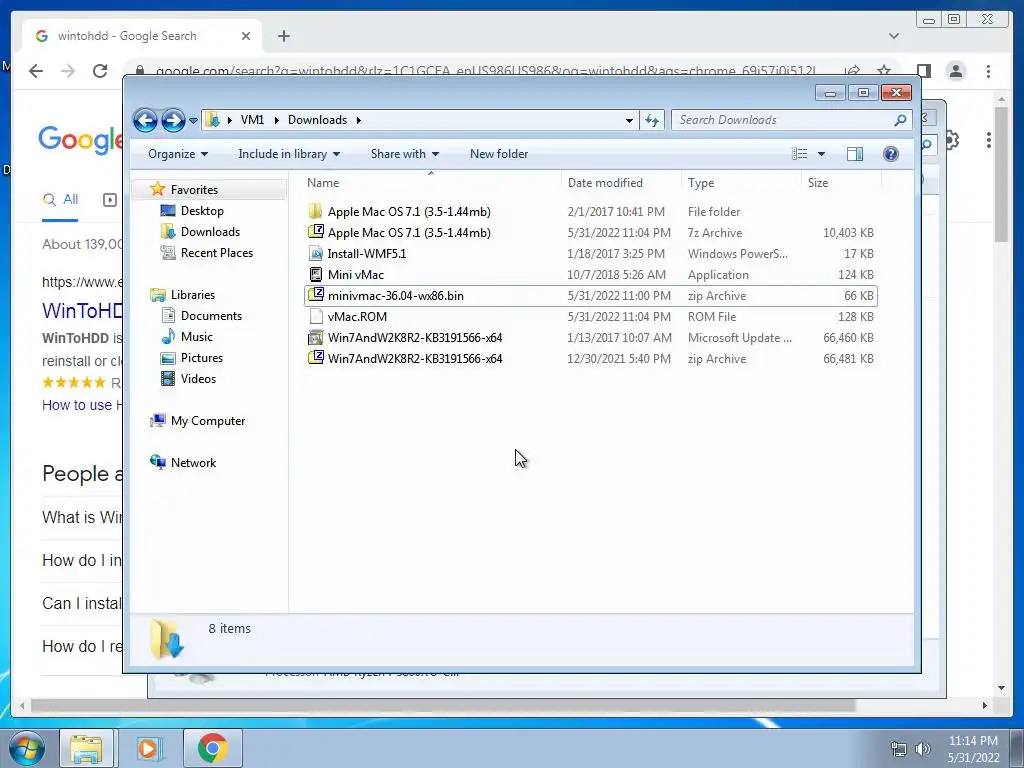This screenshot has width=1024, height=768.
Task: Select Downloads in the address breadcrumb
Action: click(317, 120)
